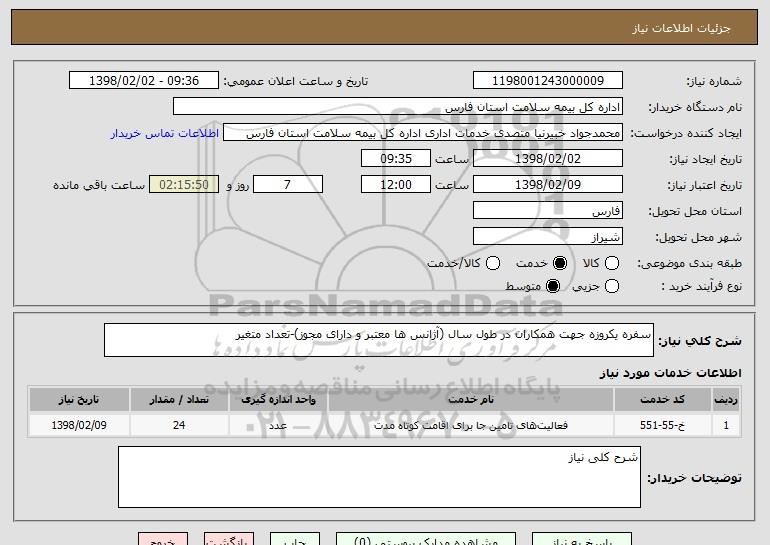Click the چاپ print button
The width and height of the screenshot is (770, 545).
pyautogui.click(x=295, y=539)
